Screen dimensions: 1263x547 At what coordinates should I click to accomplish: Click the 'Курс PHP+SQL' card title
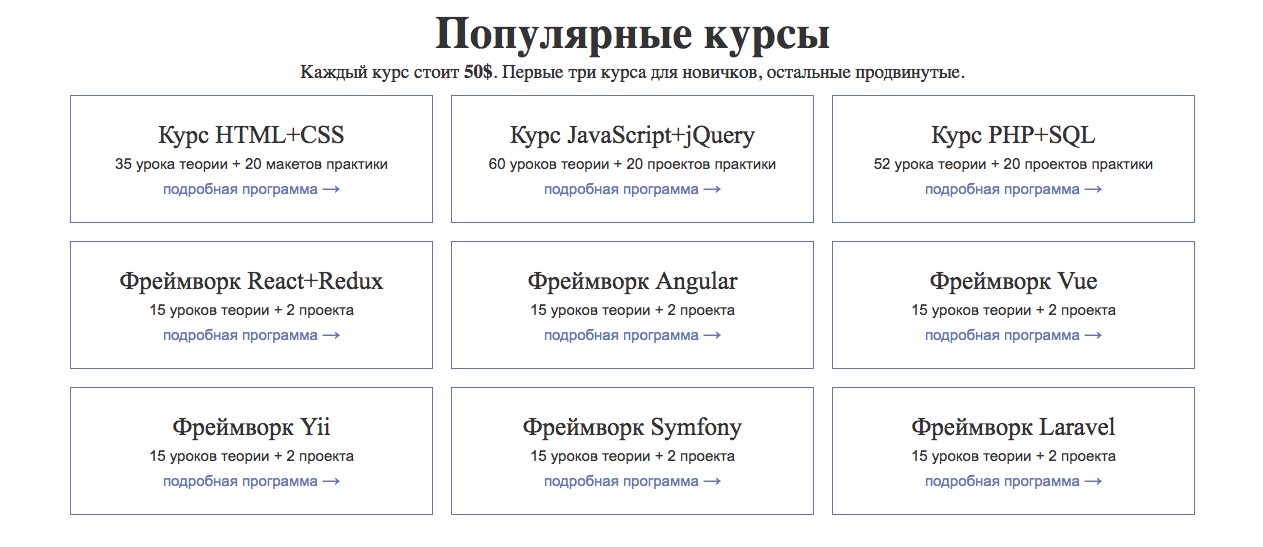pos(1013,135)
